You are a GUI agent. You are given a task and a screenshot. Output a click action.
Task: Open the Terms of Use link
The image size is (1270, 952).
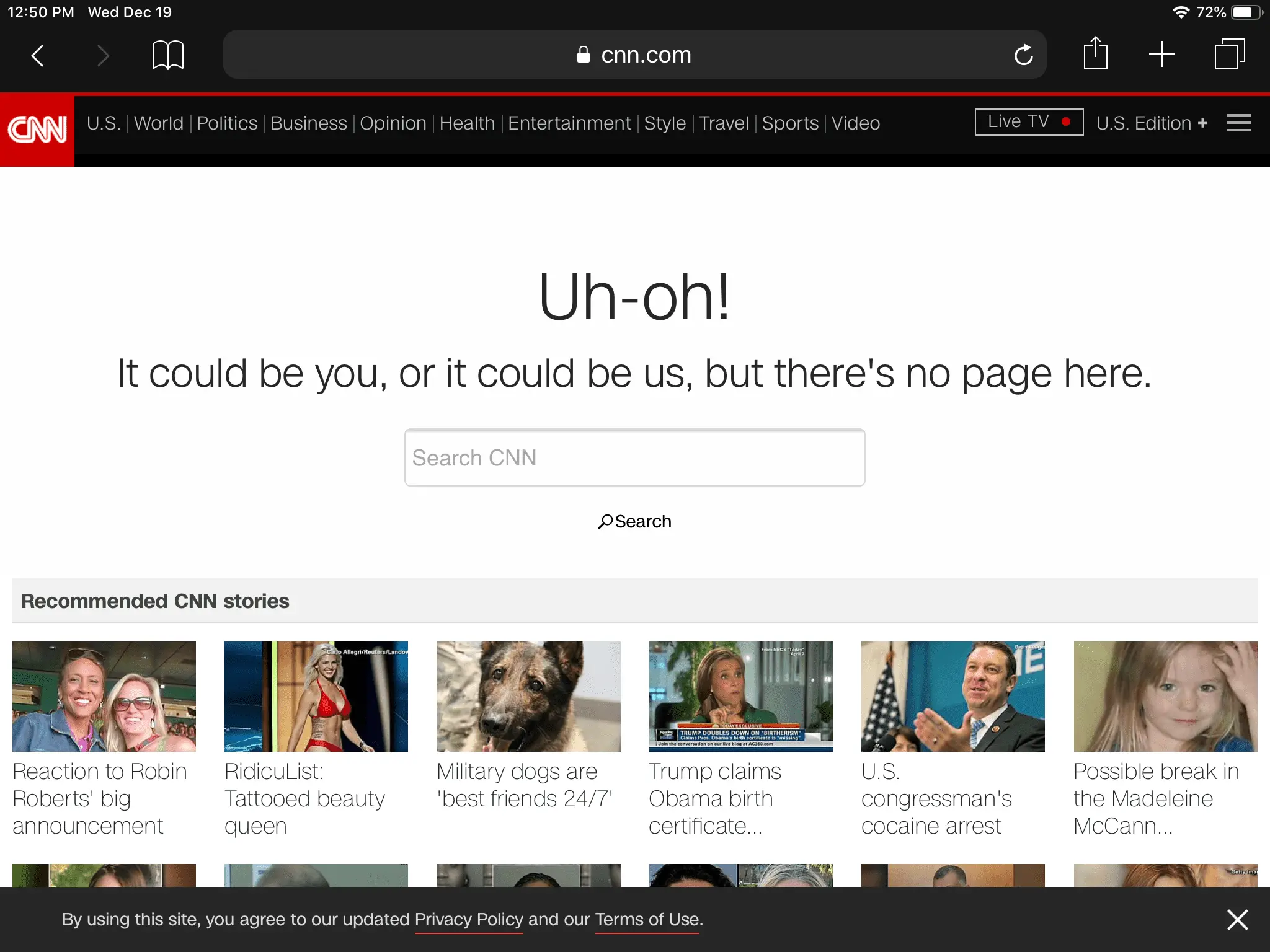pyautogui.click(x=647, y=920)
